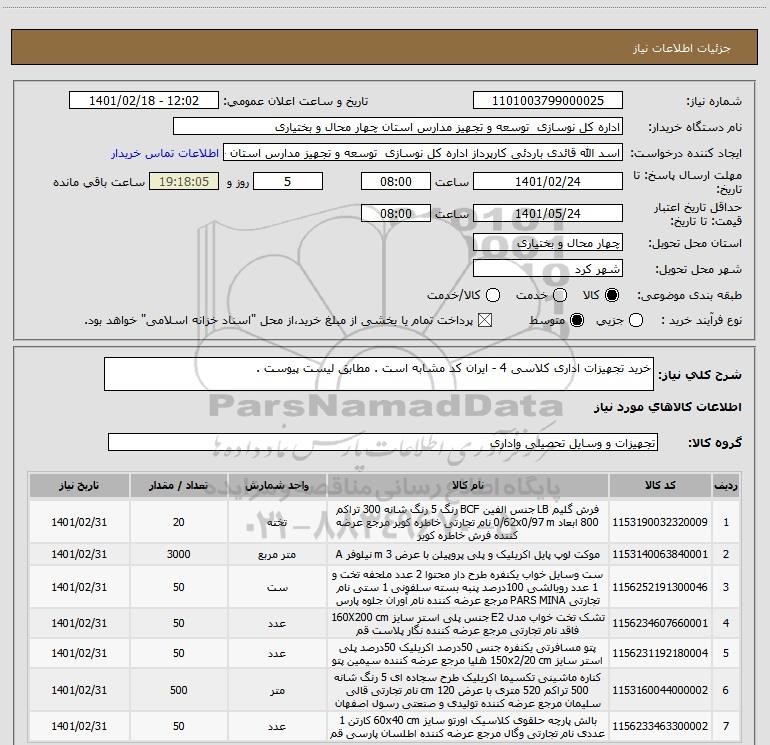Click the quantity 500 cell
This screenshot has height=745, width=770.
(x=179, y=690)
